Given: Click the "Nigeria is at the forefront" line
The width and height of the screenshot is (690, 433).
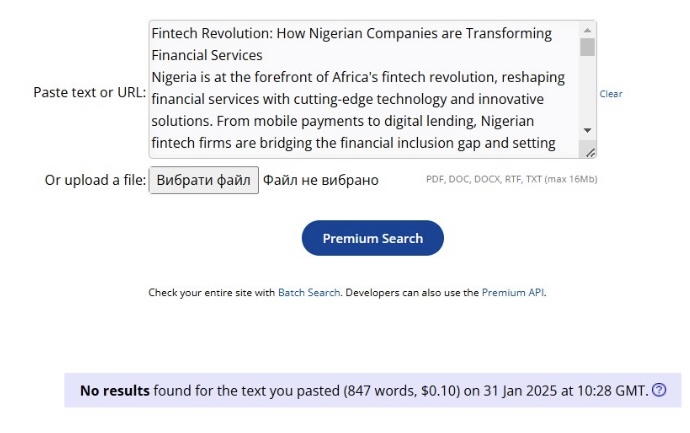Looking at the screenshot, I should click(358, 77).
